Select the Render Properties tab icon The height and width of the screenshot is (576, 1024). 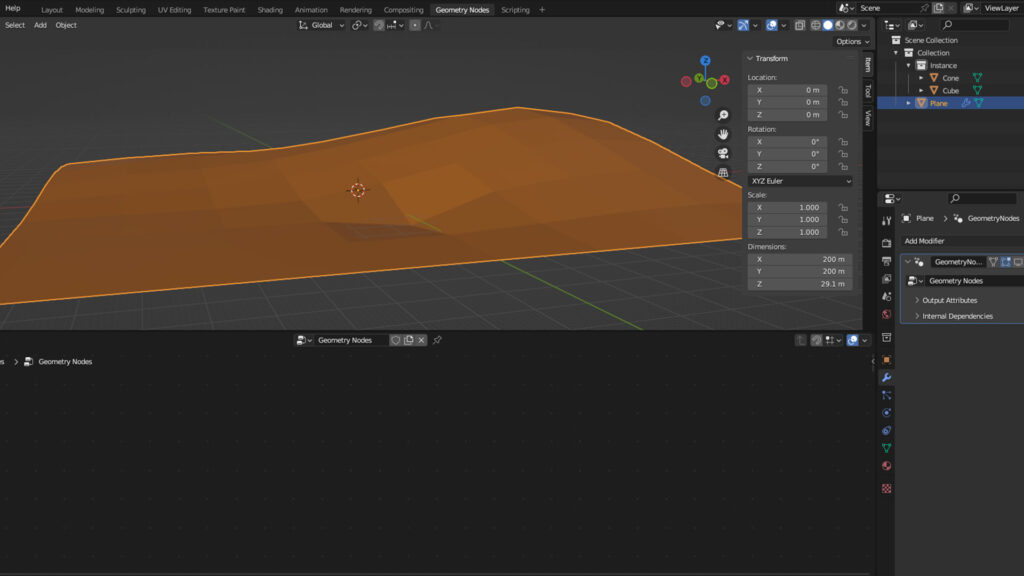887,242
